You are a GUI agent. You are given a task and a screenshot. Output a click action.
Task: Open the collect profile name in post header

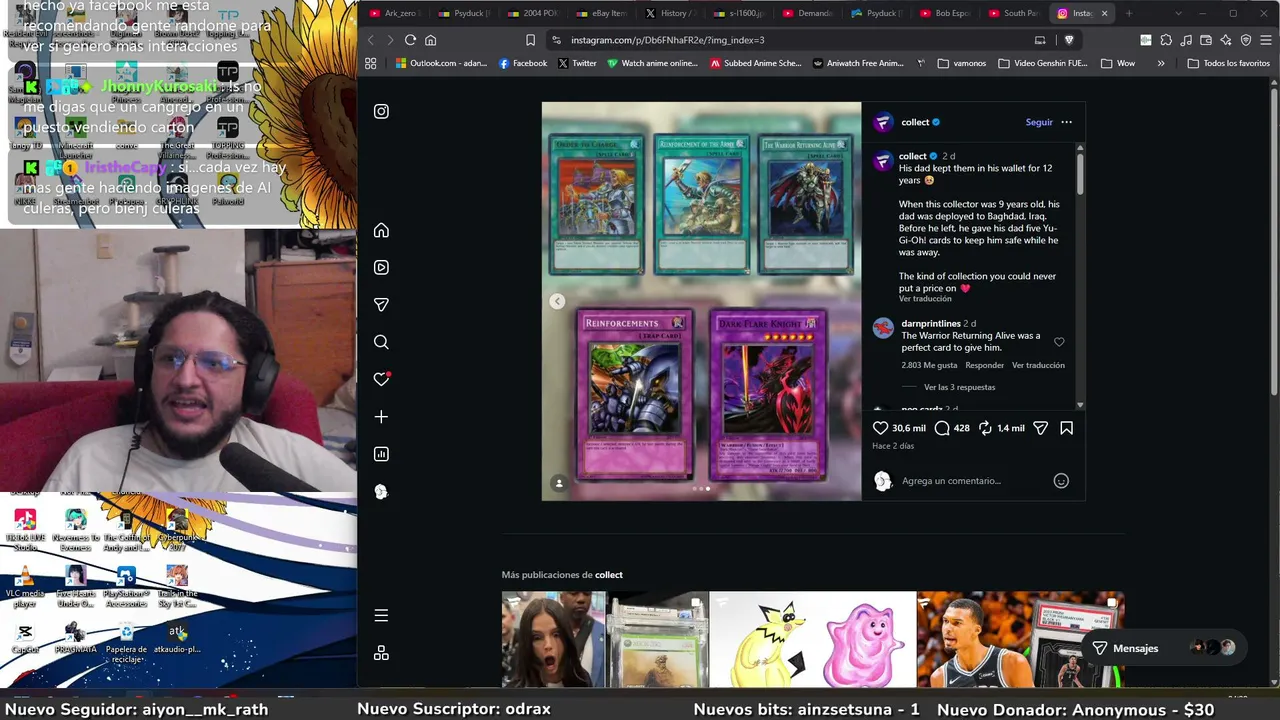[915, 122]
